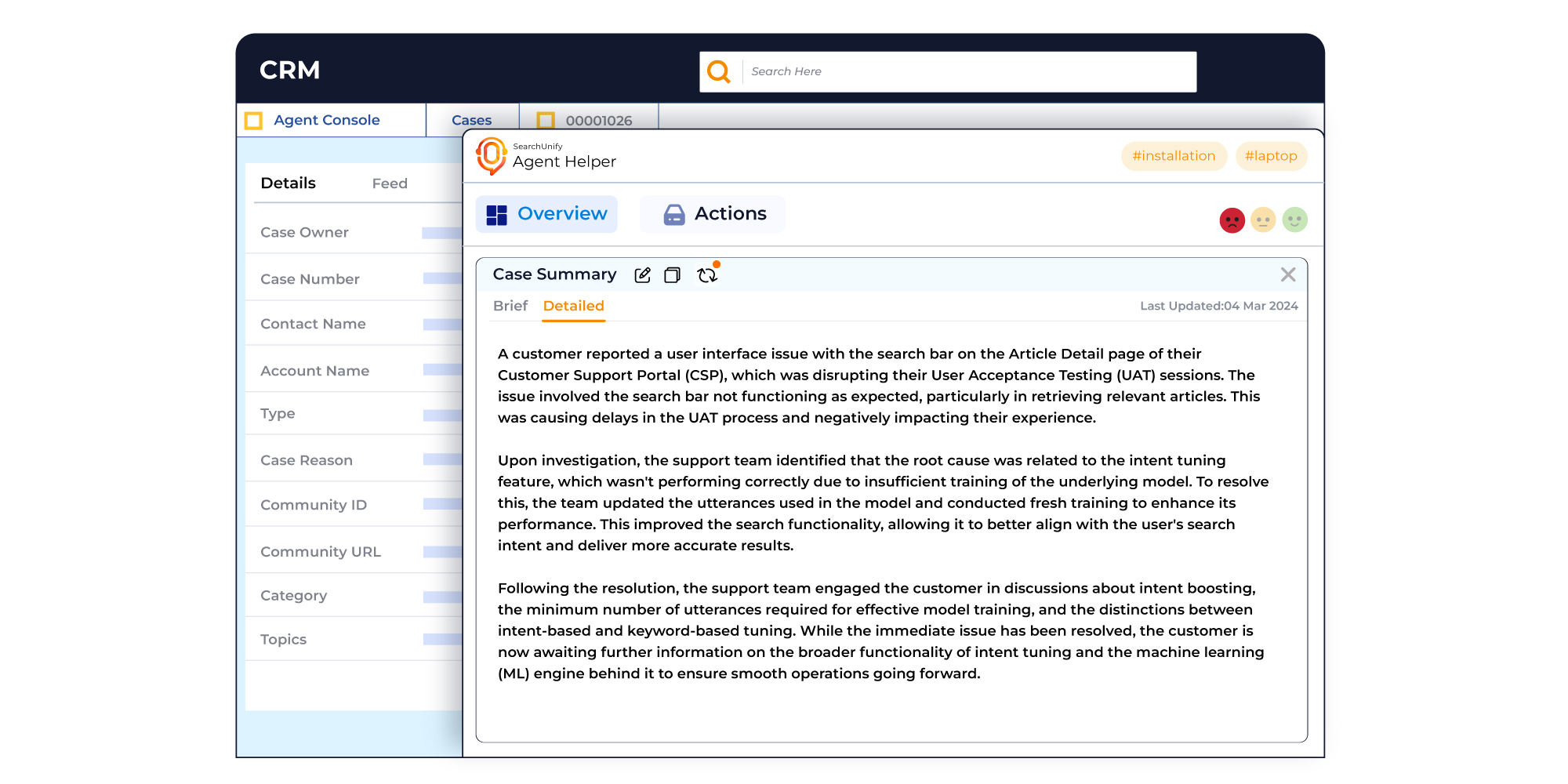The image size is (1568, 784).
Task: Click the Case Number field row
Action: pyautogui.click(x=354, y=278)
